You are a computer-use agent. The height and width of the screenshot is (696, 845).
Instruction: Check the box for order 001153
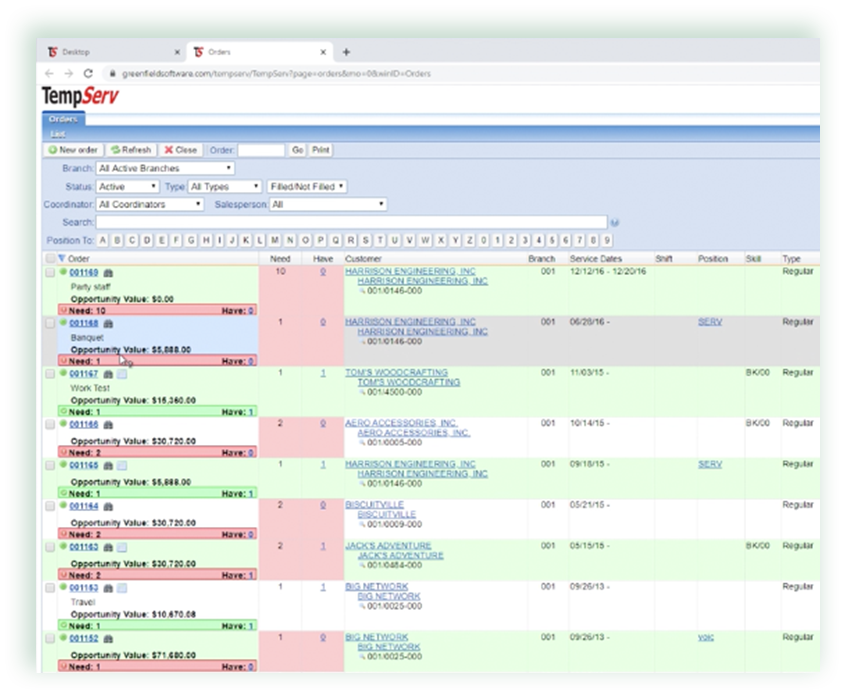50,588
